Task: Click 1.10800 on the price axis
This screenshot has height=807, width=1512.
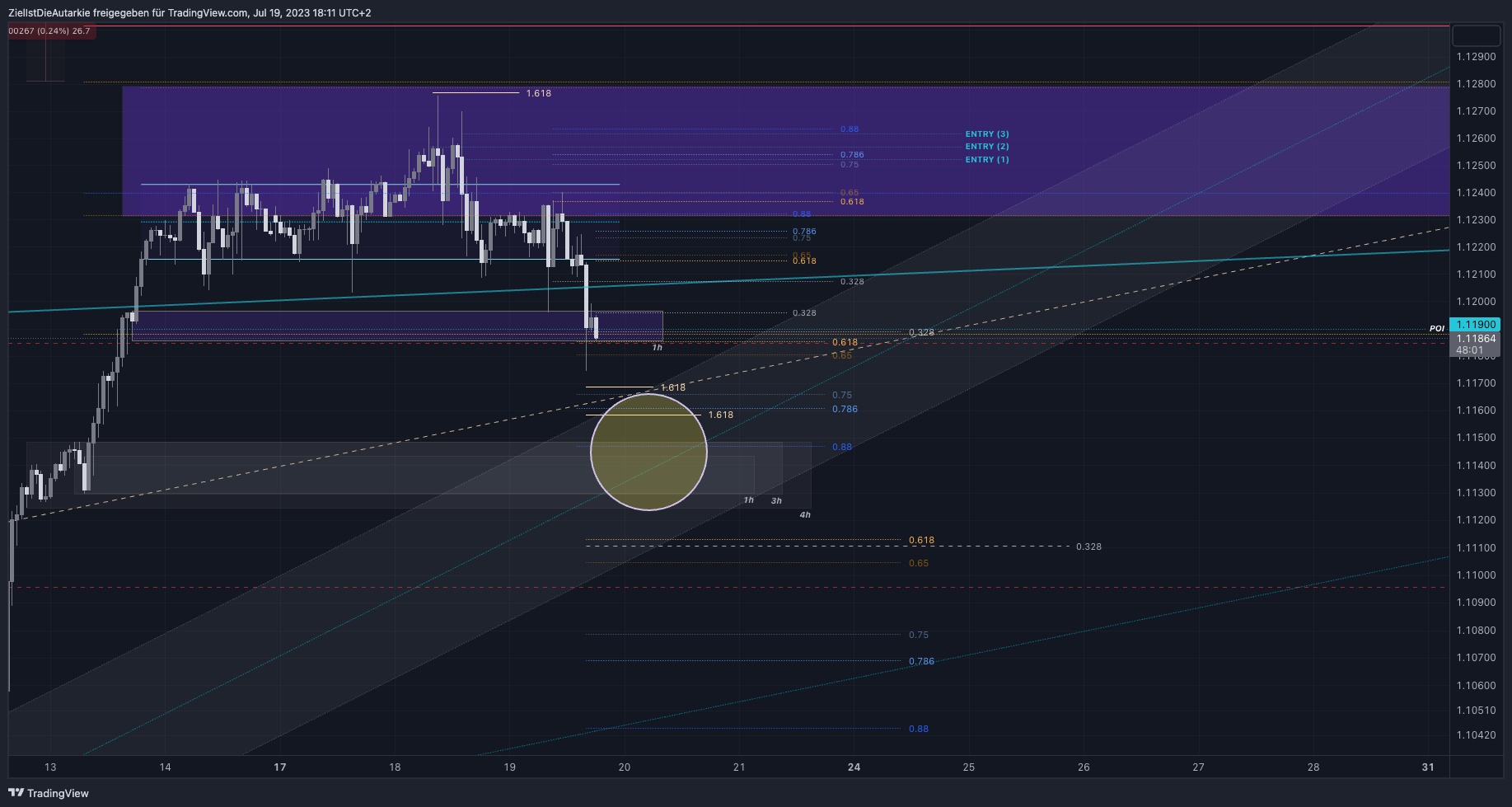Action: click(1476, 631)
